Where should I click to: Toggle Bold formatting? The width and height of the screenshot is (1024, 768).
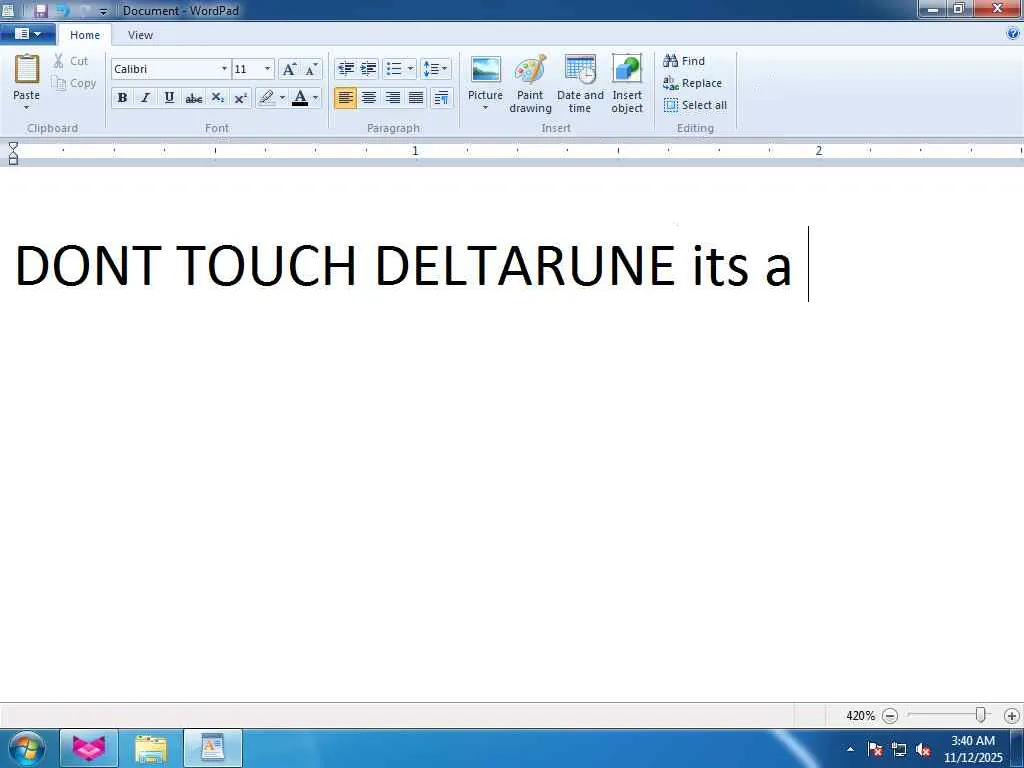coord(122,98)
